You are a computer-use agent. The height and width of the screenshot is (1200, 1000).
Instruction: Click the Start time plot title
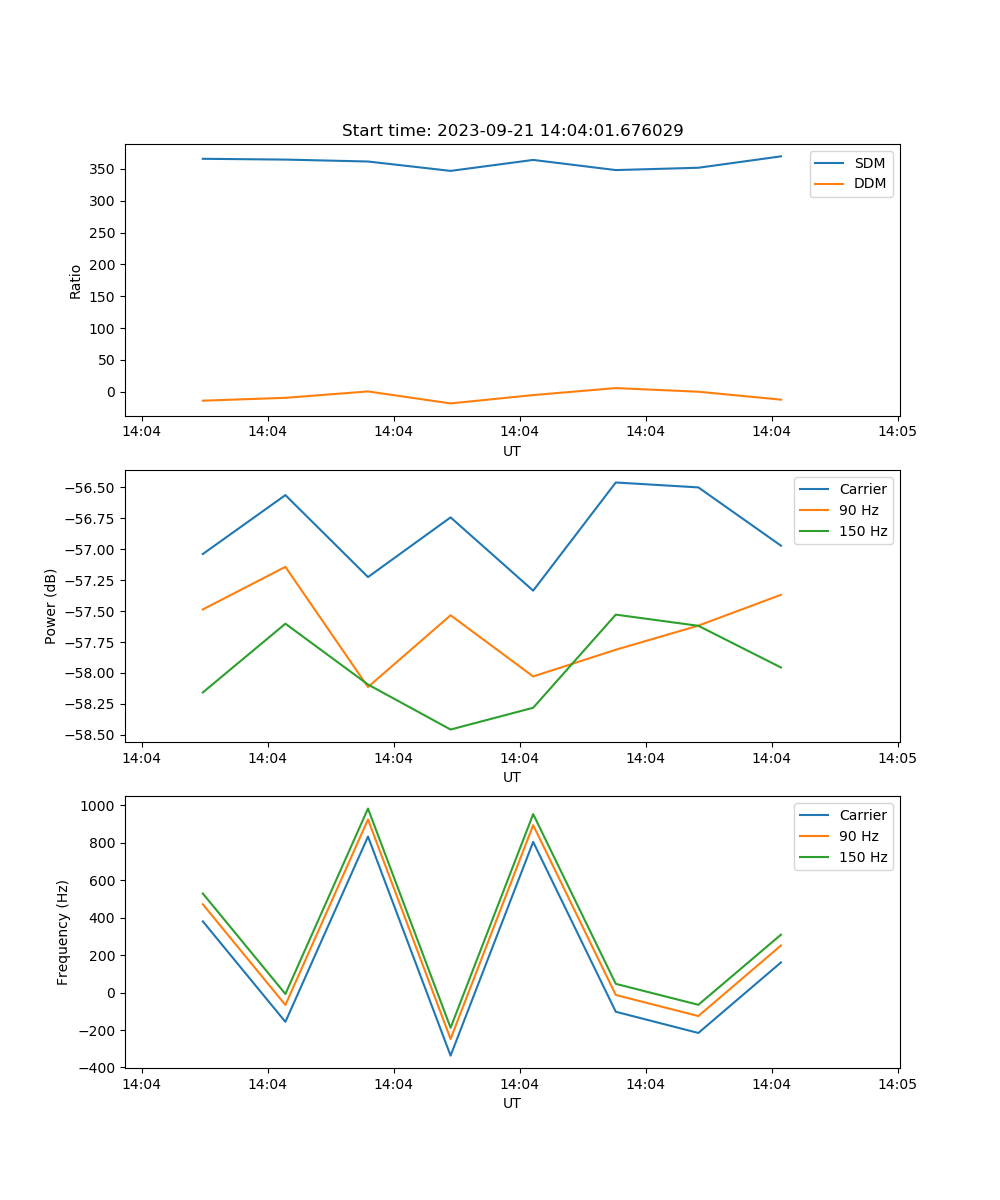coord(512,131)
